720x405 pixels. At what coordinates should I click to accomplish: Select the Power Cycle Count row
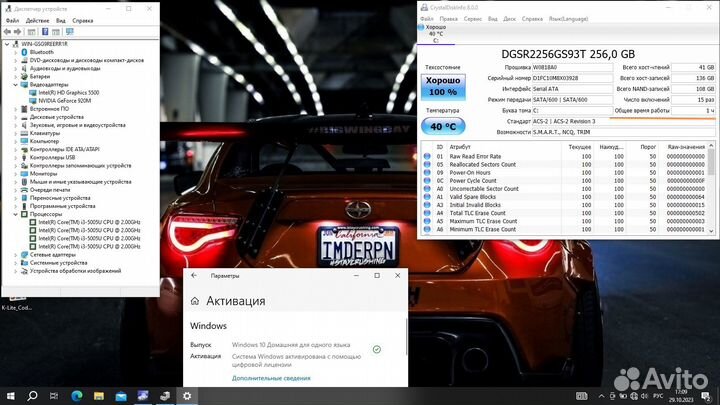tap(564, 181)
